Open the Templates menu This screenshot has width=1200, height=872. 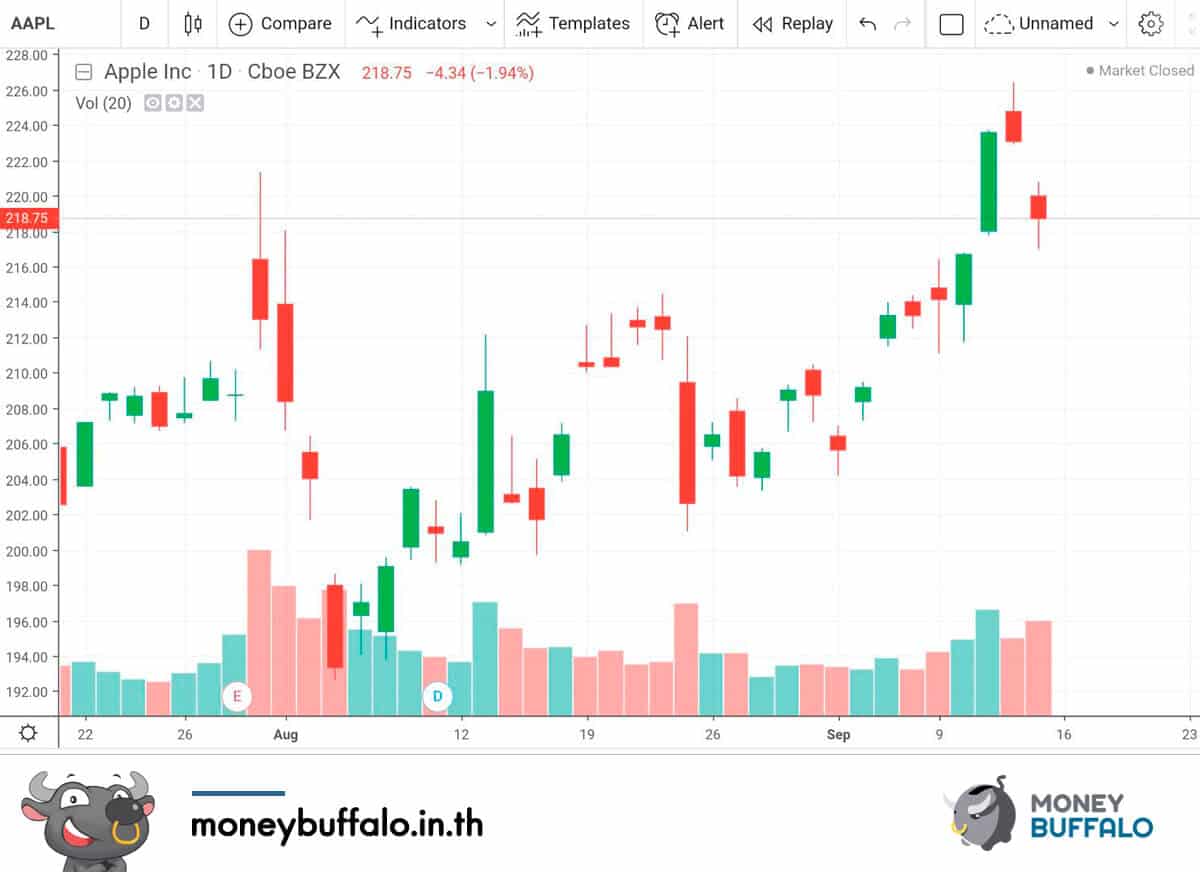573,23
